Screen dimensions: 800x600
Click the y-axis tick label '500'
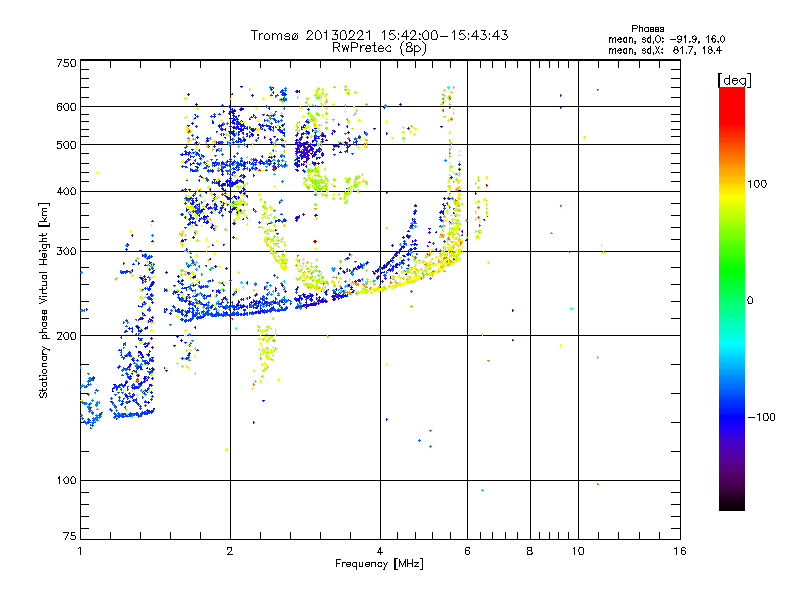(66, 145)
